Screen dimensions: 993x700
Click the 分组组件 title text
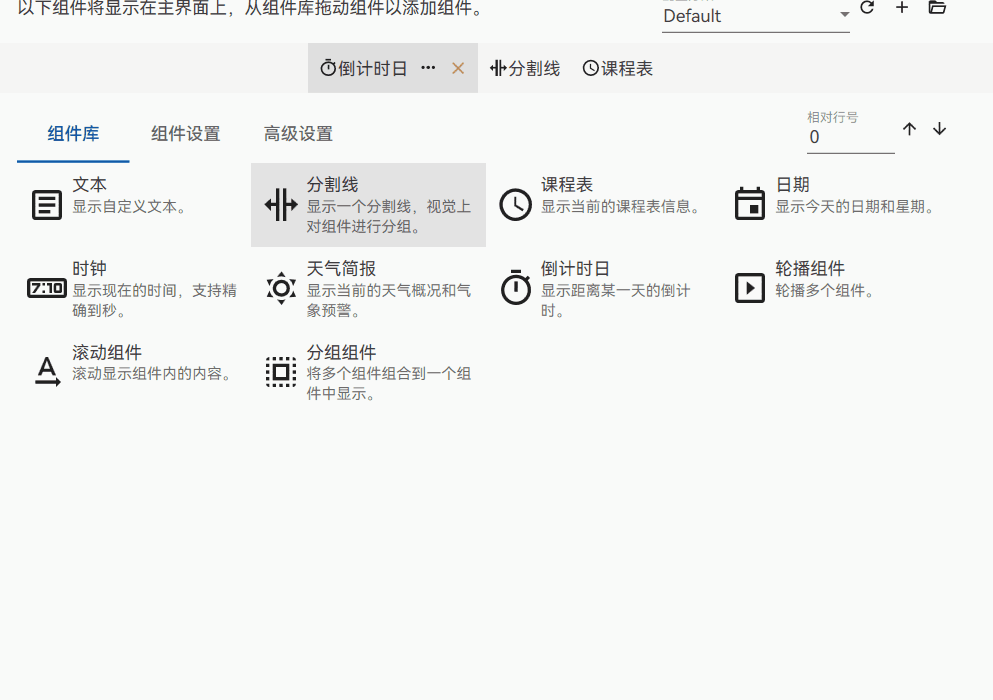click(341, 352)
